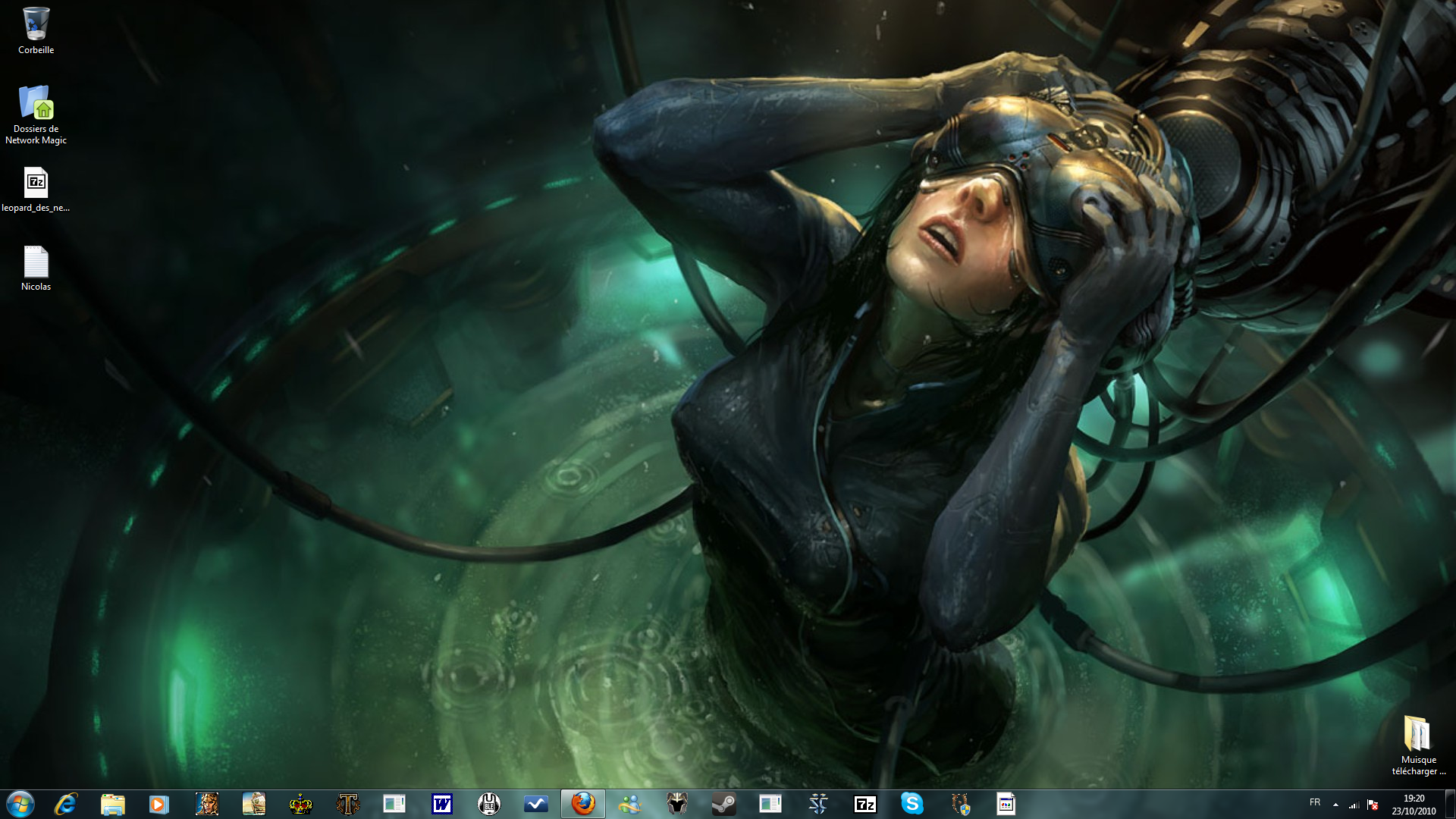Screen dimensions: 1456x819
Task: Launch the sailing ship game icon
Action: 254,804
